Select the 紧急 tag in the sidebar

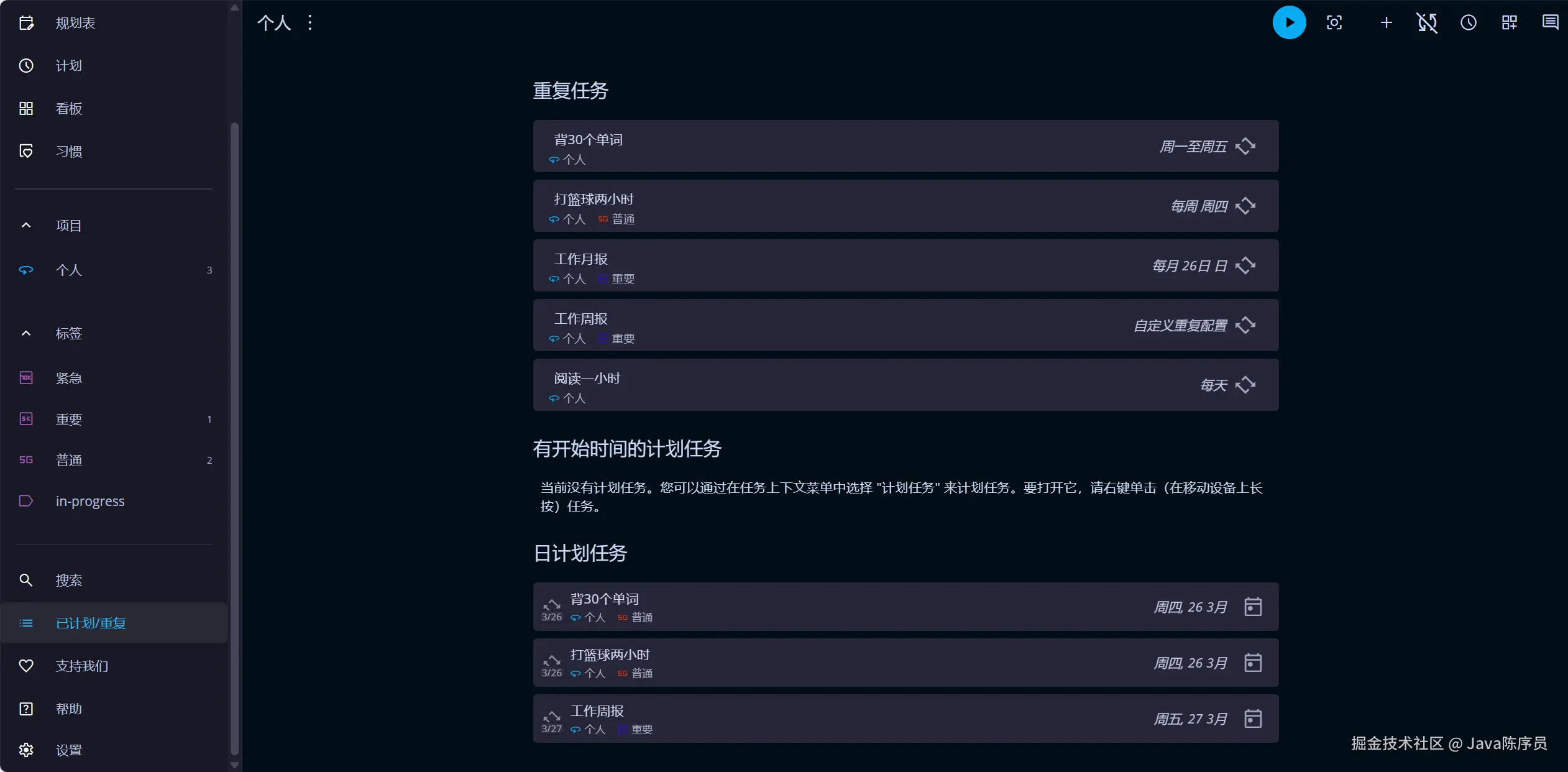pos(68,378)
